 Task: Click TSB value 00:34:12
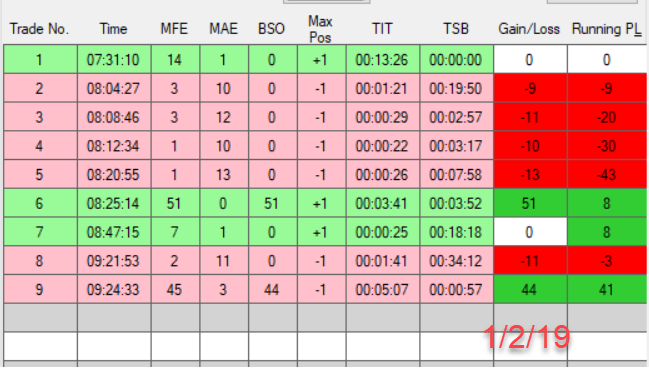(457, 261)
